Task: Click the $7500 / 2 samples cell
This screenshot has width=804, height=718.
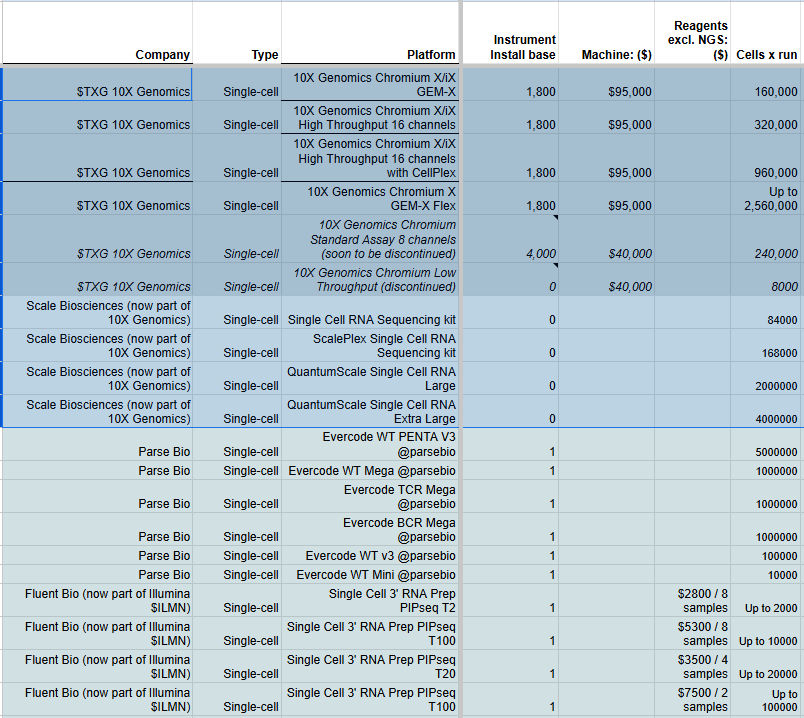Action: (692, 699)
